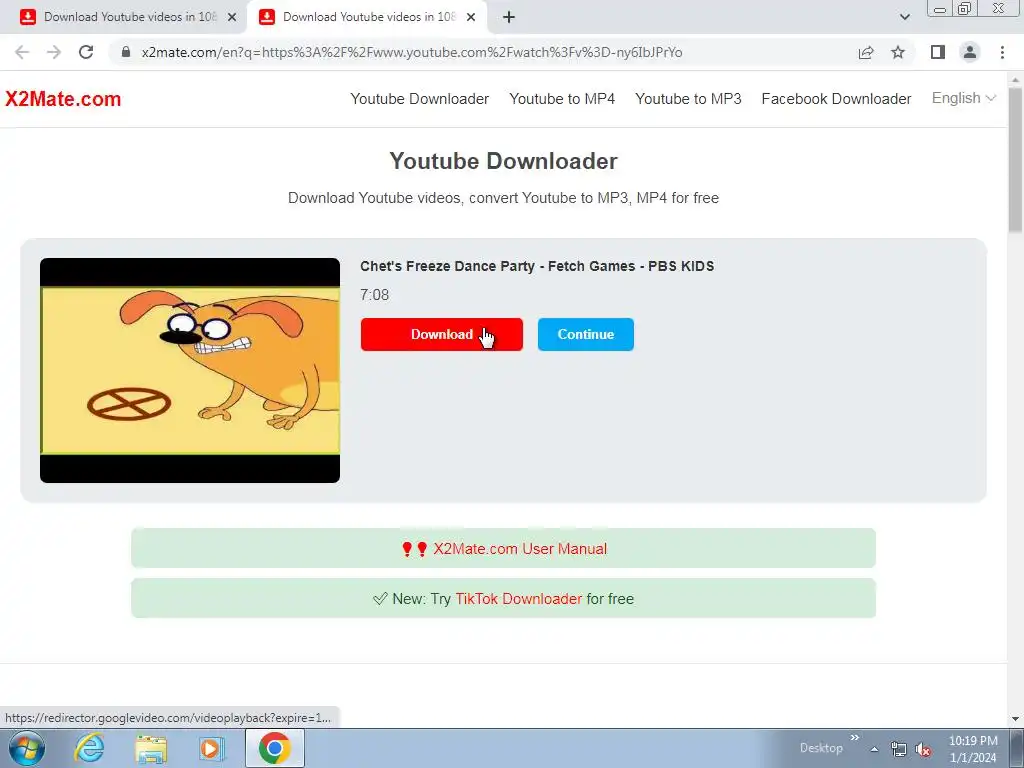Open the Chrome side panel icon

pyautogui.click(x=938, y=52)
